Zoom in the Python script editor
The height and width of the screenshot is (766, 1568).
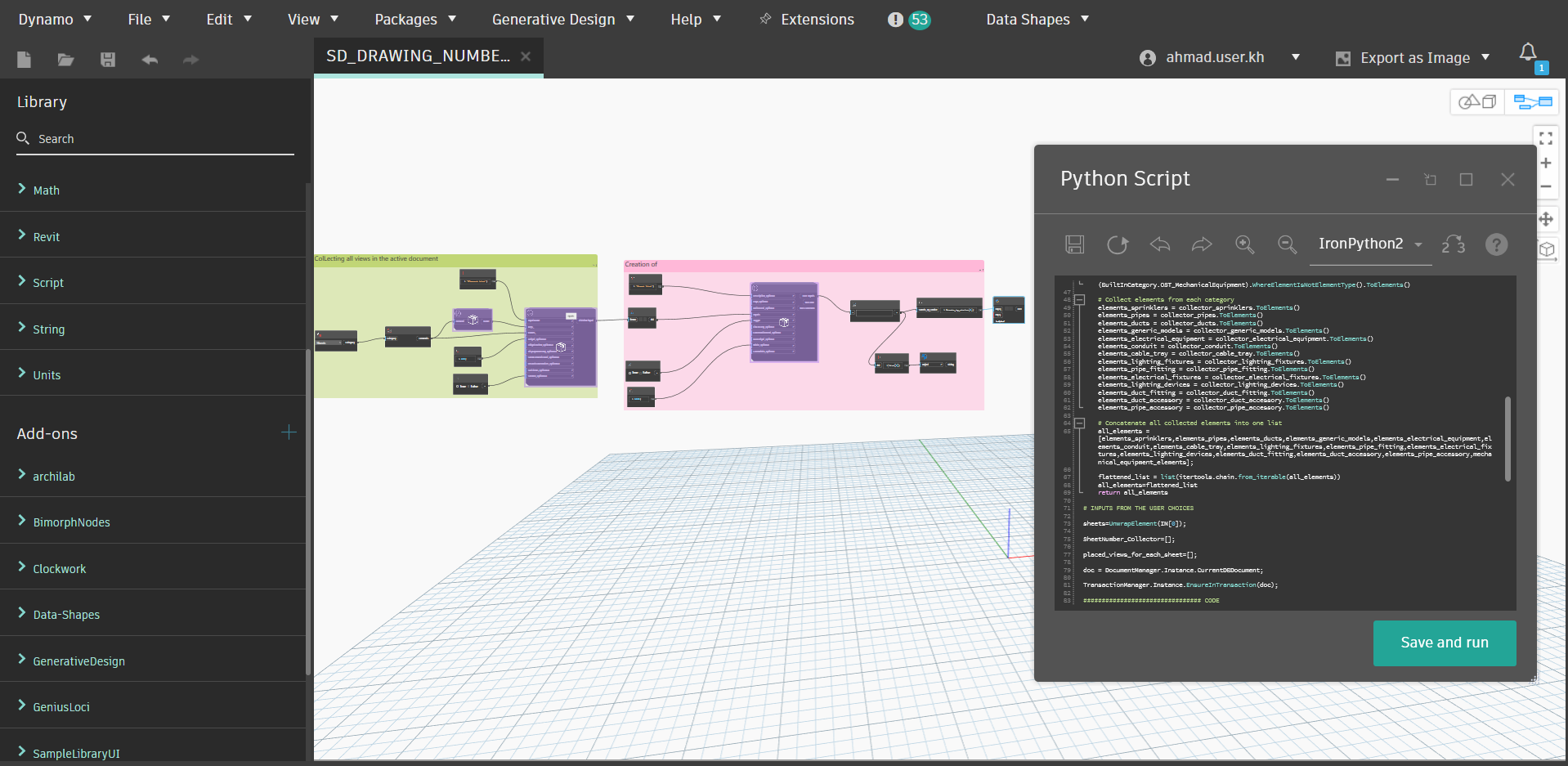1244,244
